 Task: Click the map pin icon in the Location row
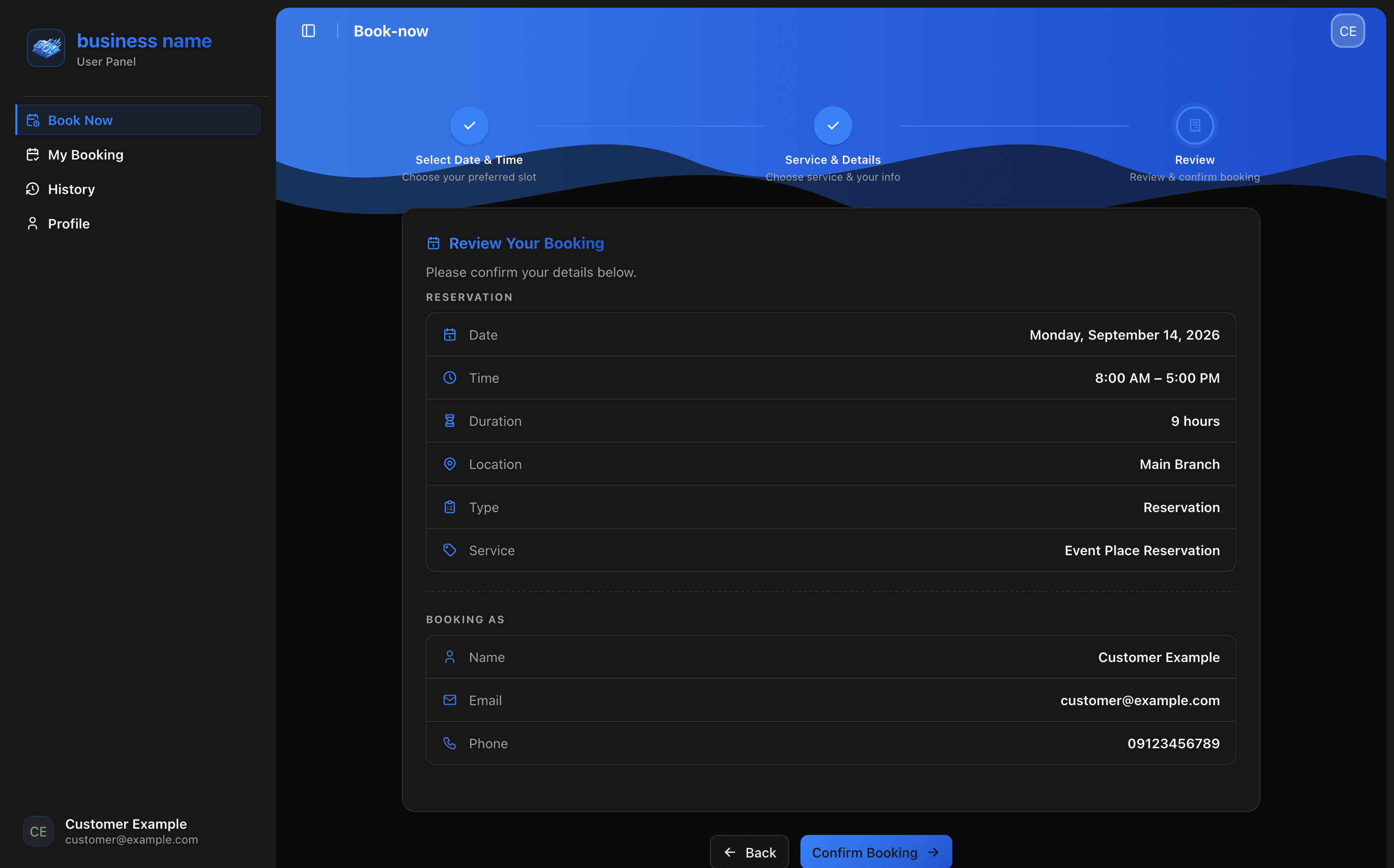click(449, 464)
